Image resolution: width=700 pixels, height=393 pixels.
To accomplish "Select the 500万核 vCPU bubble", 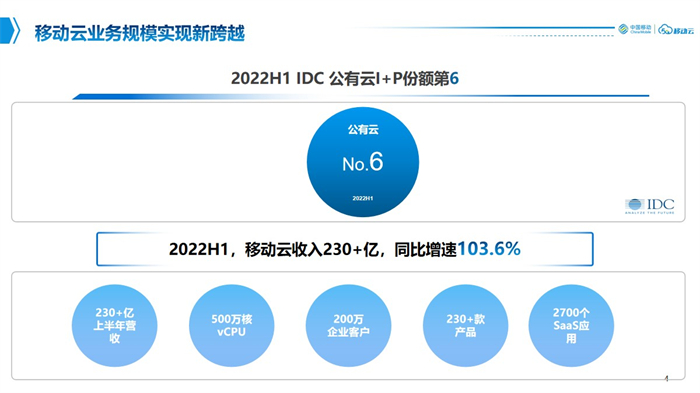I will tap(231, 326).
